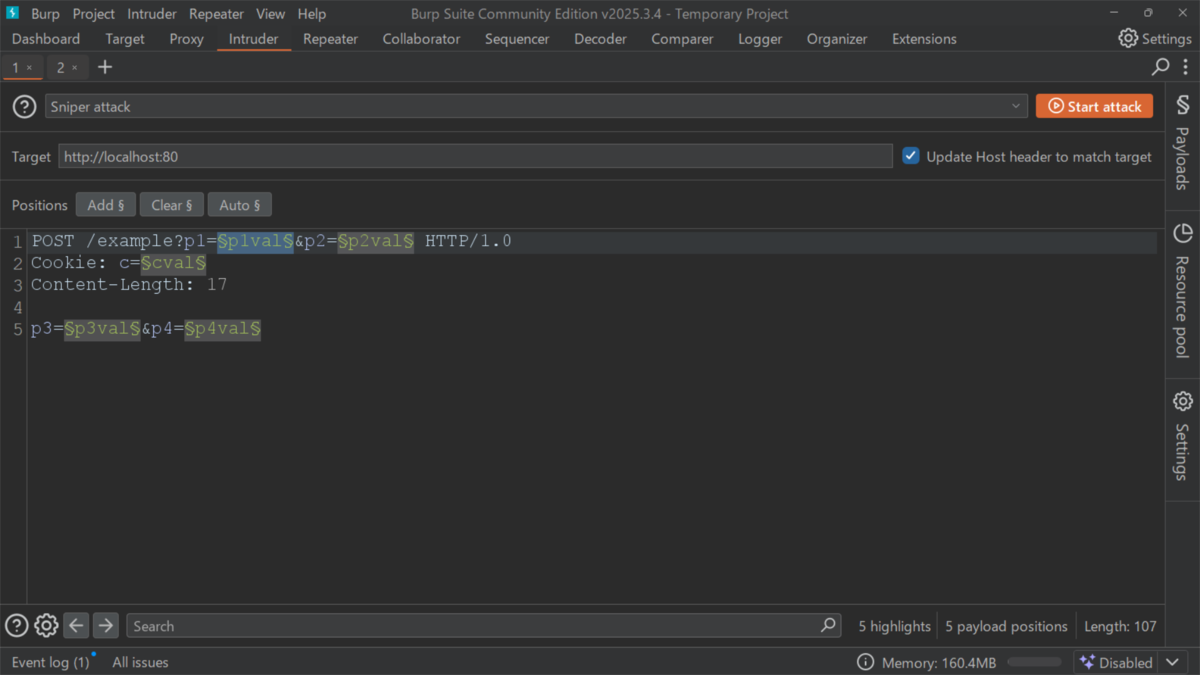Click the §p3val§ payload position
Image resolution: width=1200 pixels, height=675 pixels.
pyautogui.click(x=102, y=328)
